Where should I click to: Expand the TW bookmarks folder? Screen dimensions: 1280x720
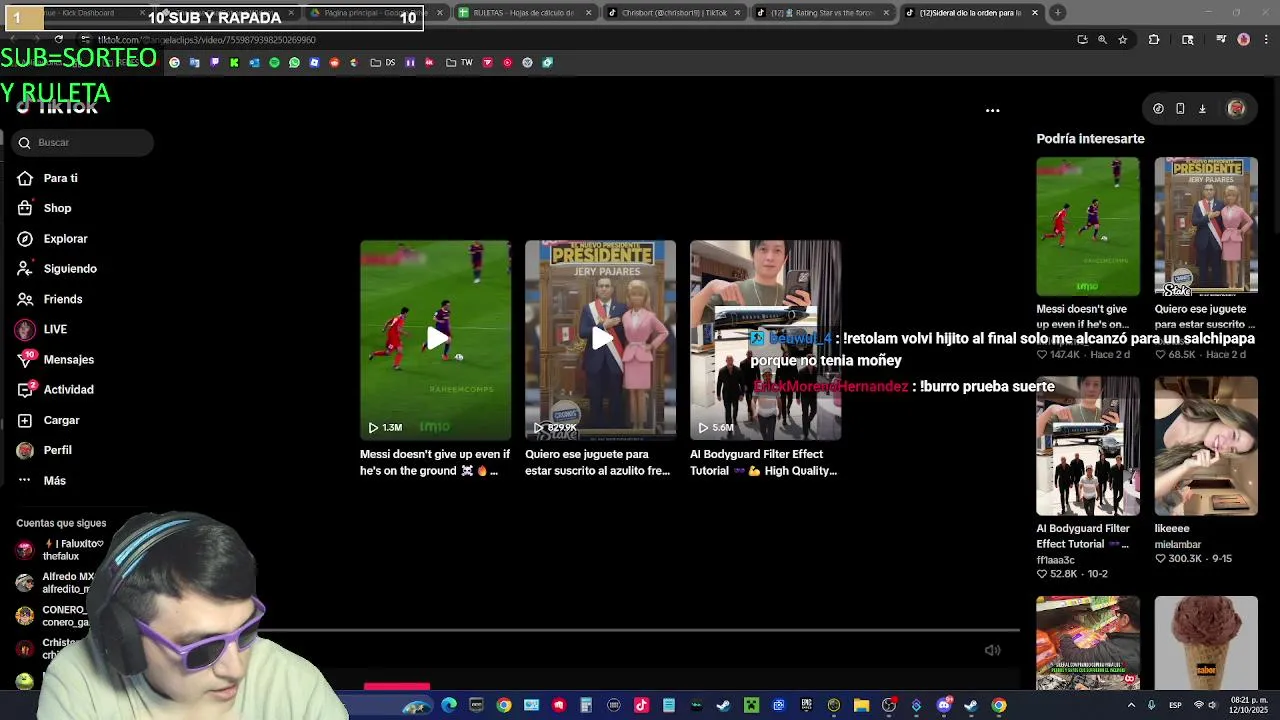point(459,62)
